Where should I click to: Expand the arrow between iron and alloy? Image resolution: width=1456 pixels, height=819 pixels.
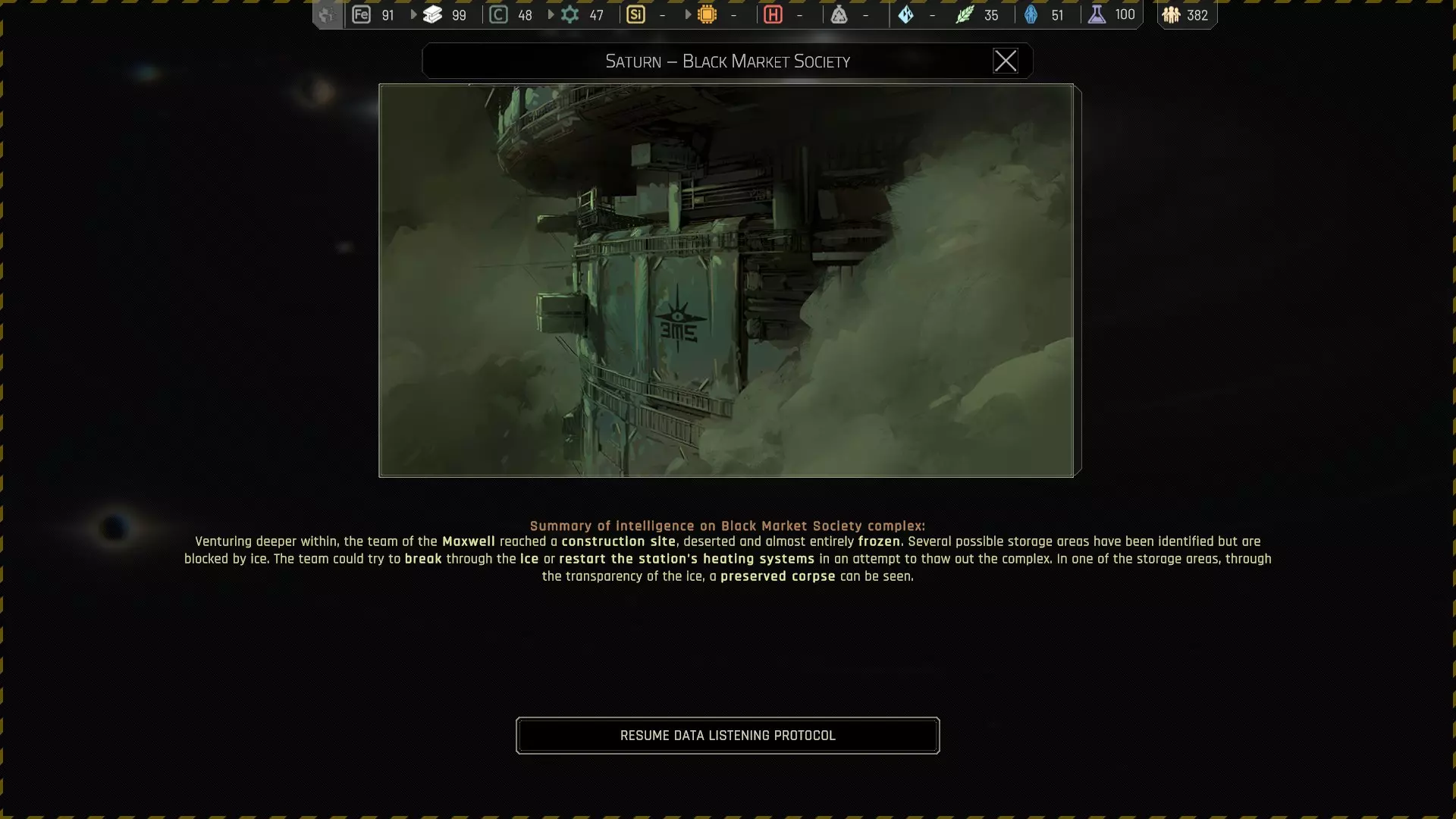[413, 14]
